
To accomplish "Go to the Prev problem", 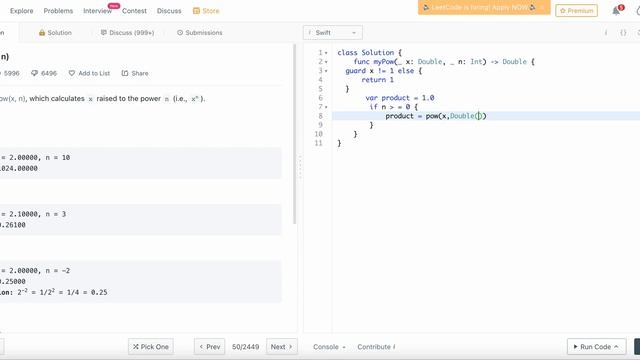I will click(x=209, y=347).
